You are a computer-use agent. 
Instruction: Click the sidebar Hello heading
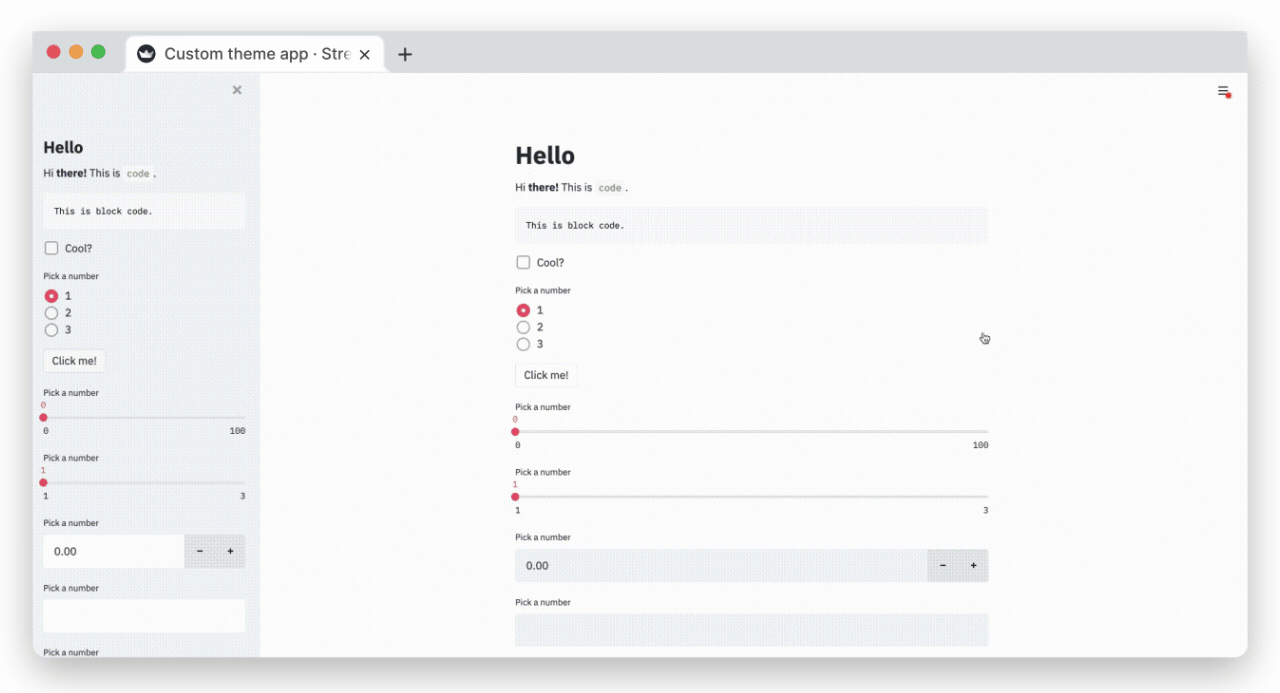point(63,147)
